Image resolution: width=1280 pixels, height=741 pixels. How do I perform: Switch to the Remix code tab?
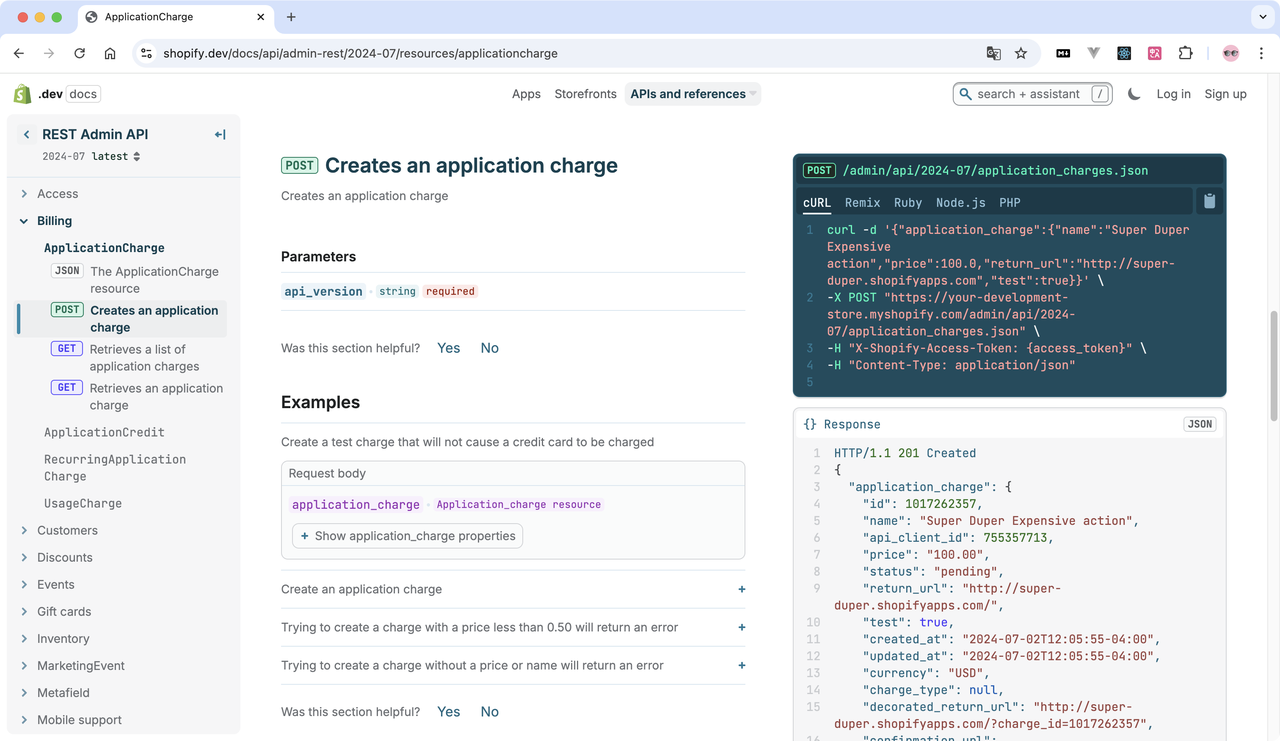tap(862, 202)
